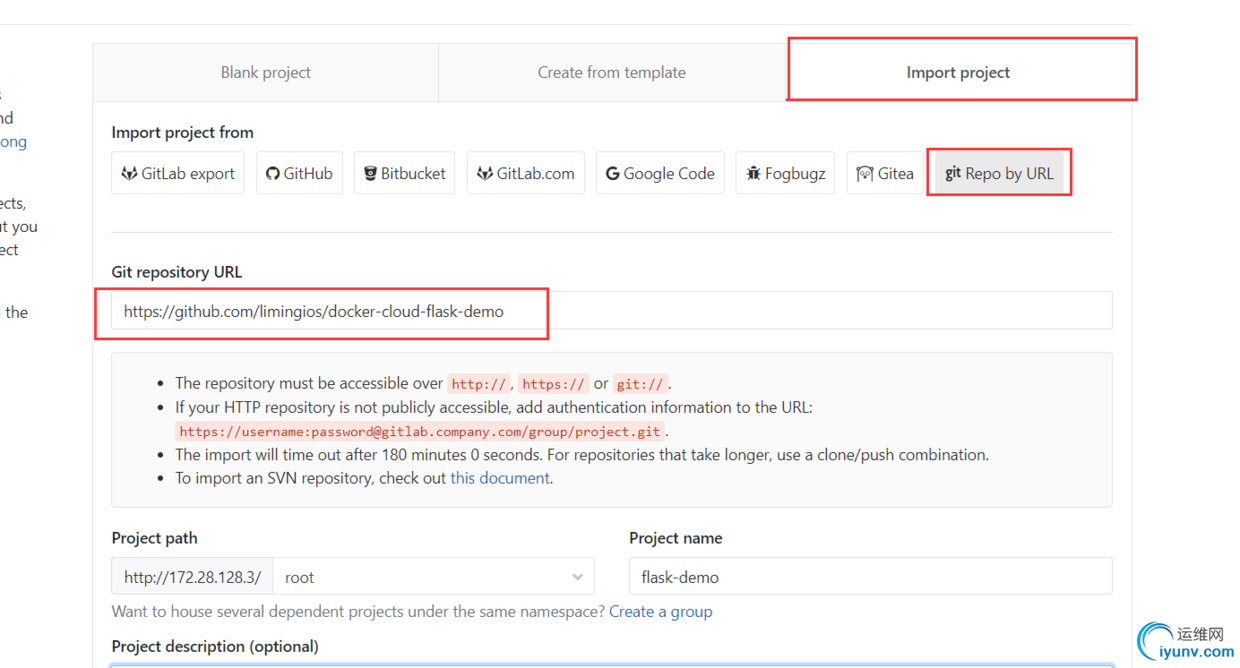Click the Project name label
Viewport: 1240px width, 668px height.
[676, 538]
